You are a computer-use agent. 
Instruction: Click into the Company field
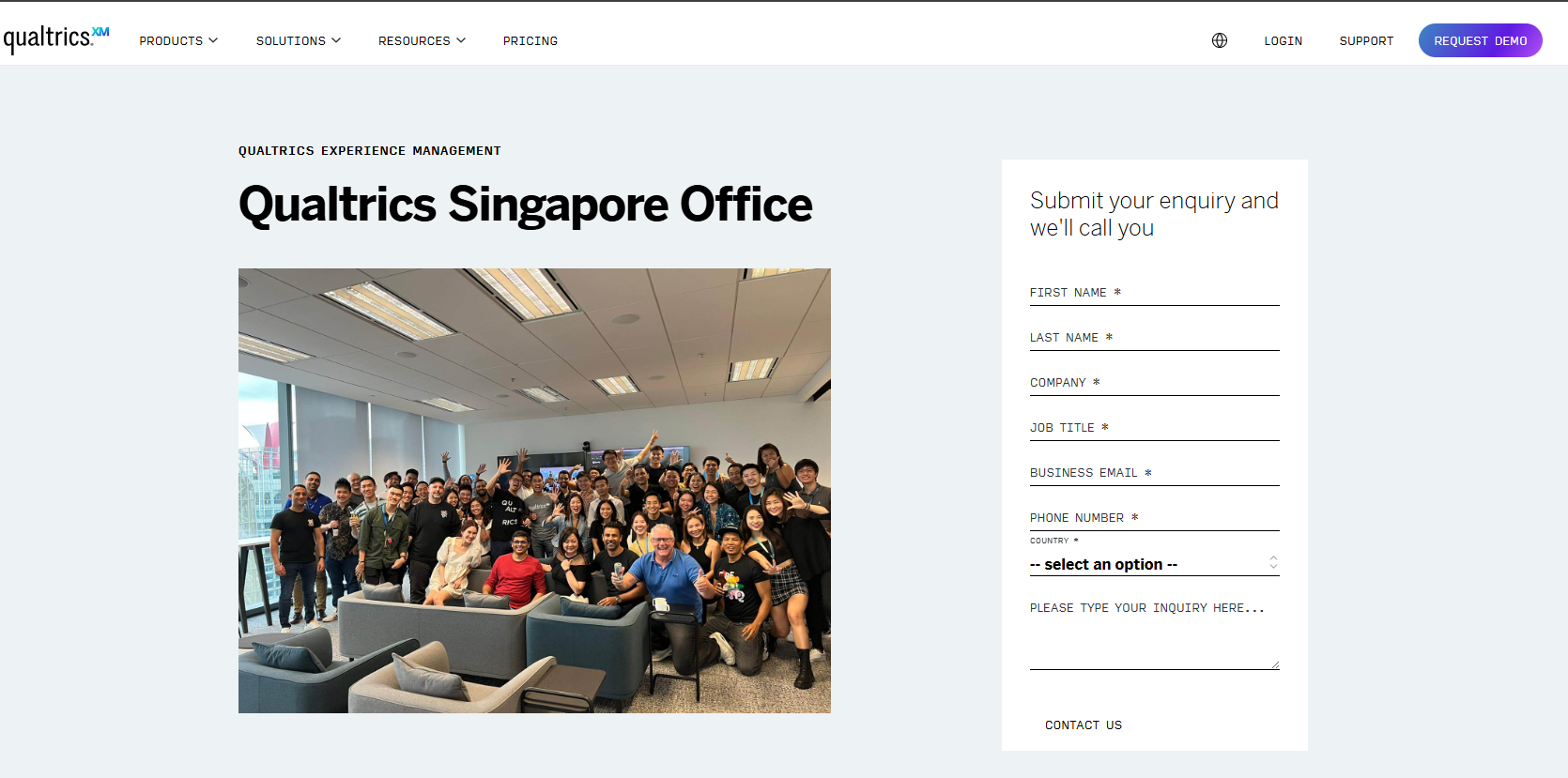[x=1153, y=383]
